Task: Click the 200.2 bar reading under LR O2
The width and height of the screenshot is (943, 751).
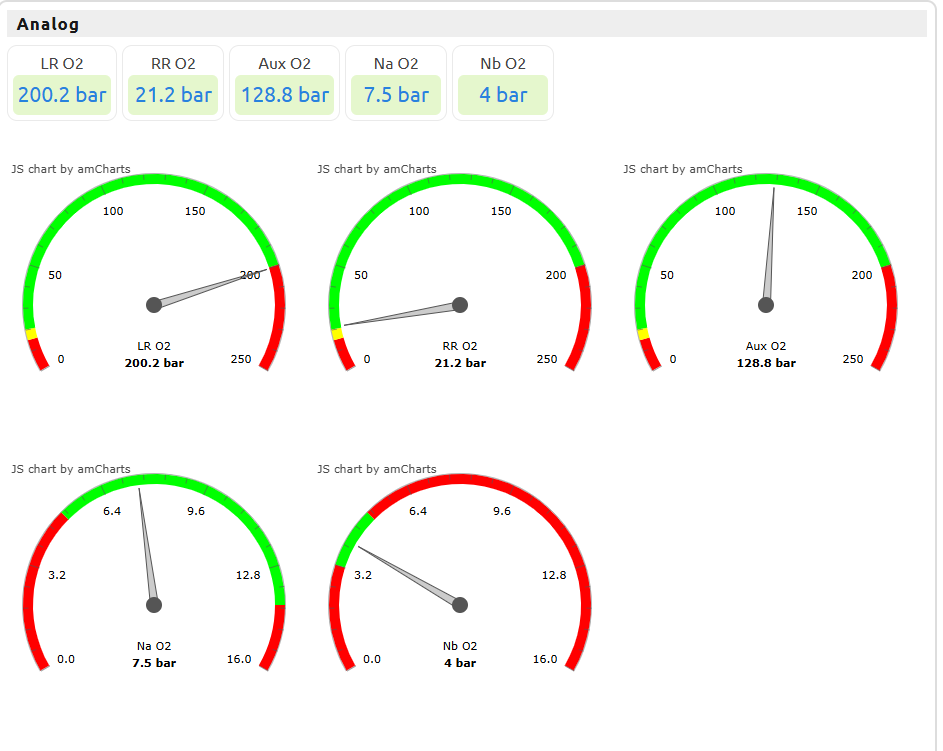Action: (x=153, y=362)
